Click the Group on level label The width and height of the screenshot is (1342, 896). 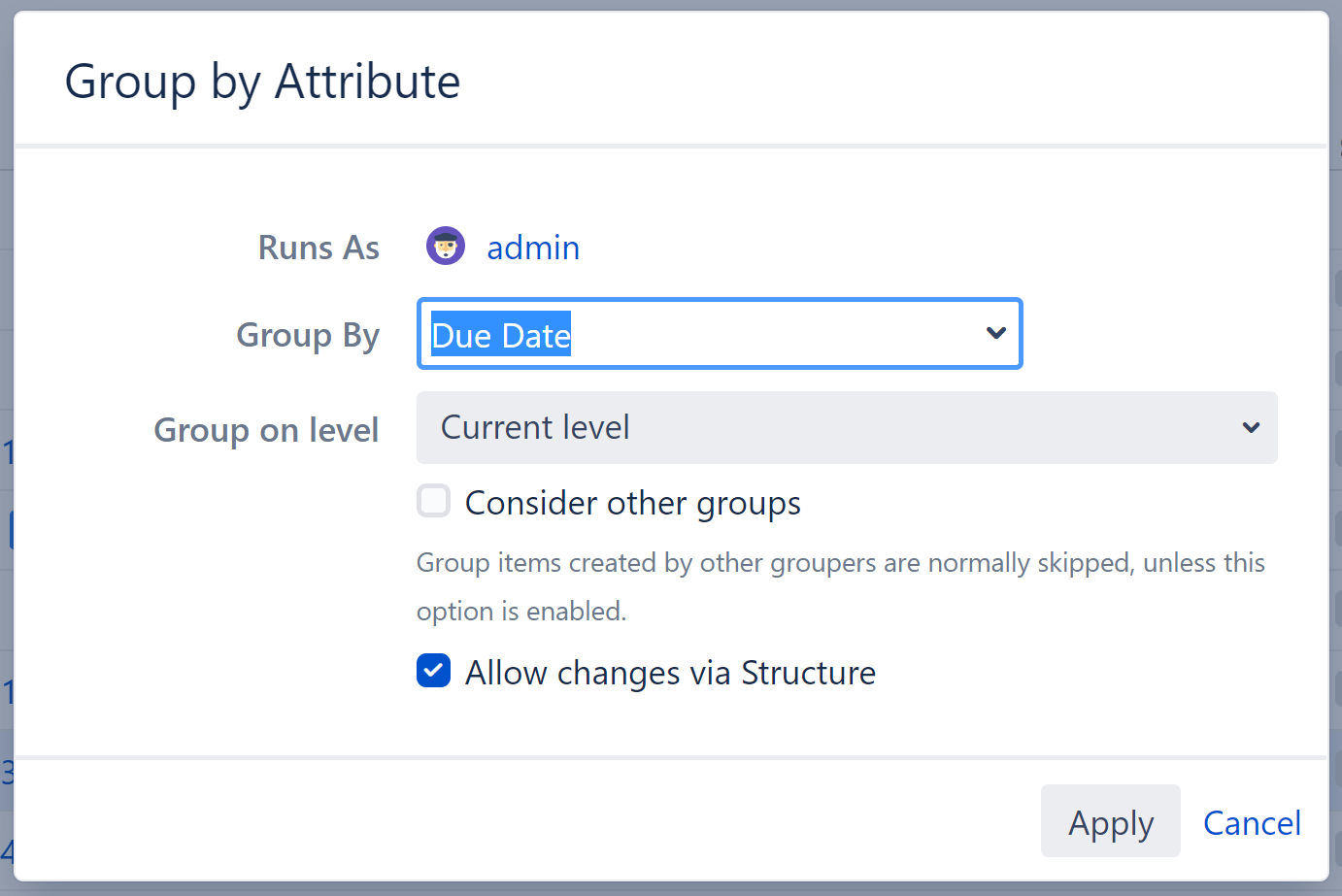click(x=265, y=430)
